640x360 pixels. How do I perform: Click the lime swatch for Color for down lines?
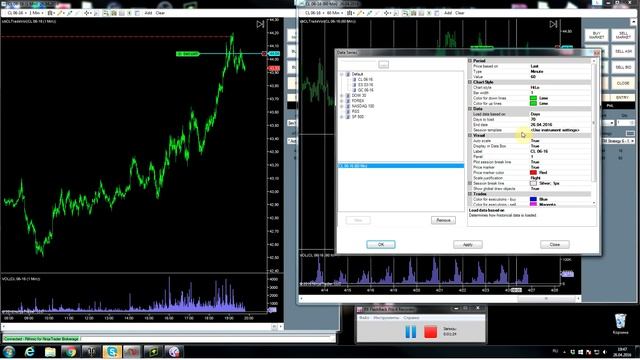(x=533, y=98)
